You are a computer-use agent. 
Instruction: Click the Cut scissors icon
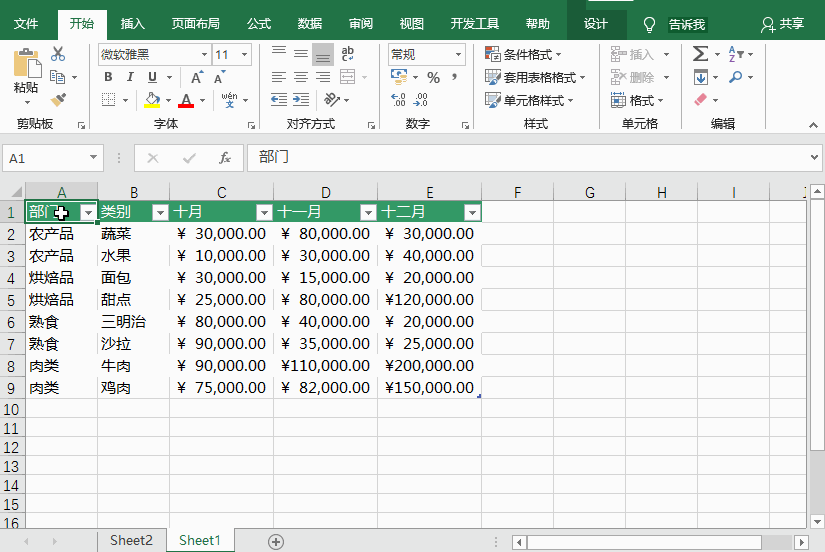pyautogui.click(x=58, y=54)
